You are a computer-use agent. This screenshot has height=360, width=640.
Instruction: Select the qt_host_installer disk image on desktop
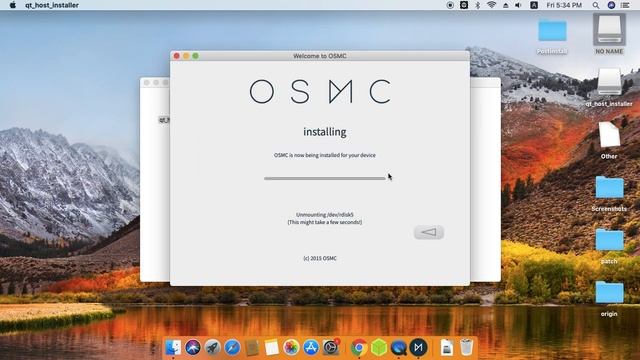(x=609, y=87)
